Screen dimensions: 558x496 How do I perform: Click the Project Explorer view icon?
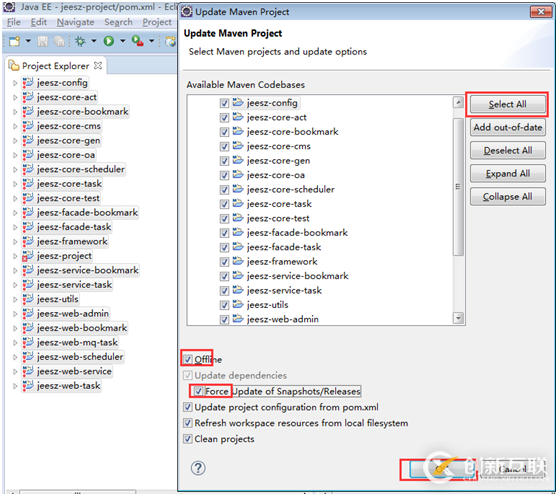click(x=14, y=66)
